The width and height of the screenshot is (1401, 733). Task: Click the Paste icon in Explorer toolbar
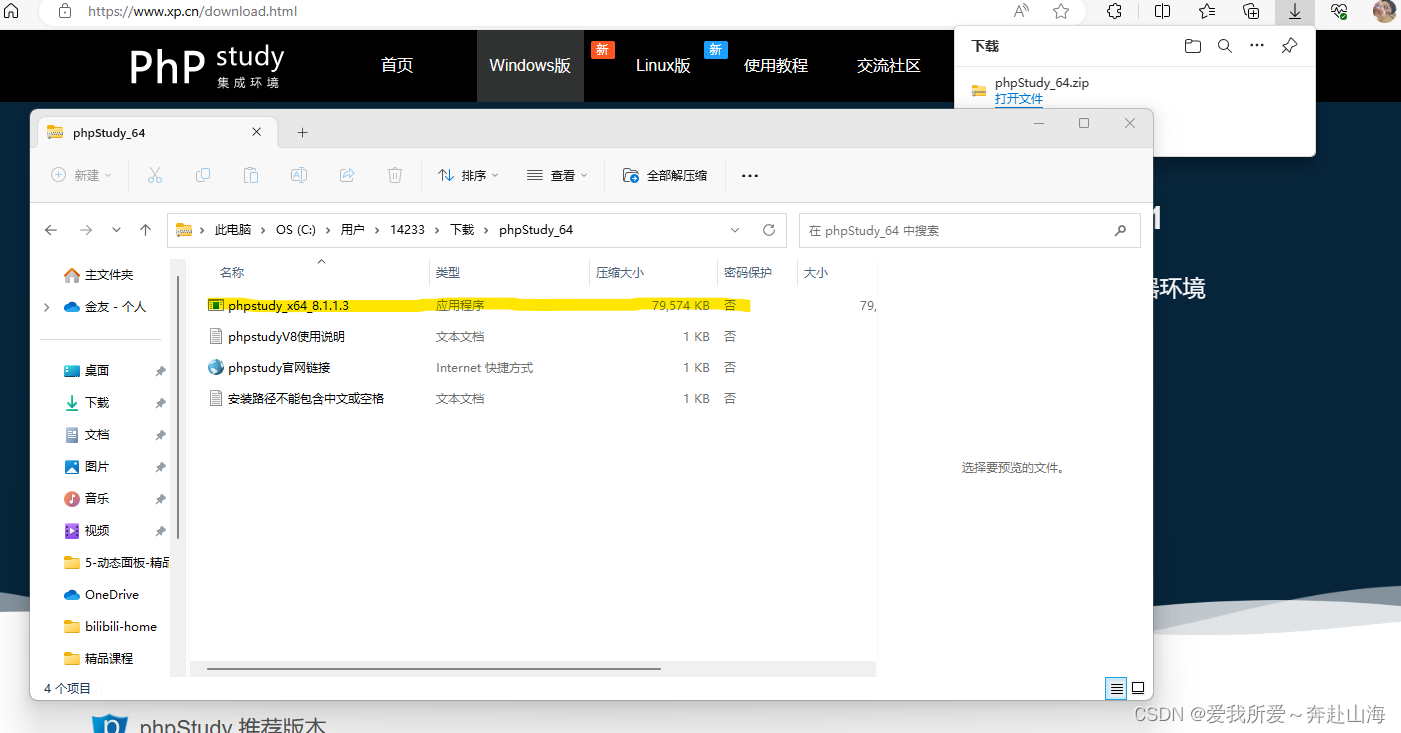[x=251, y=175]
